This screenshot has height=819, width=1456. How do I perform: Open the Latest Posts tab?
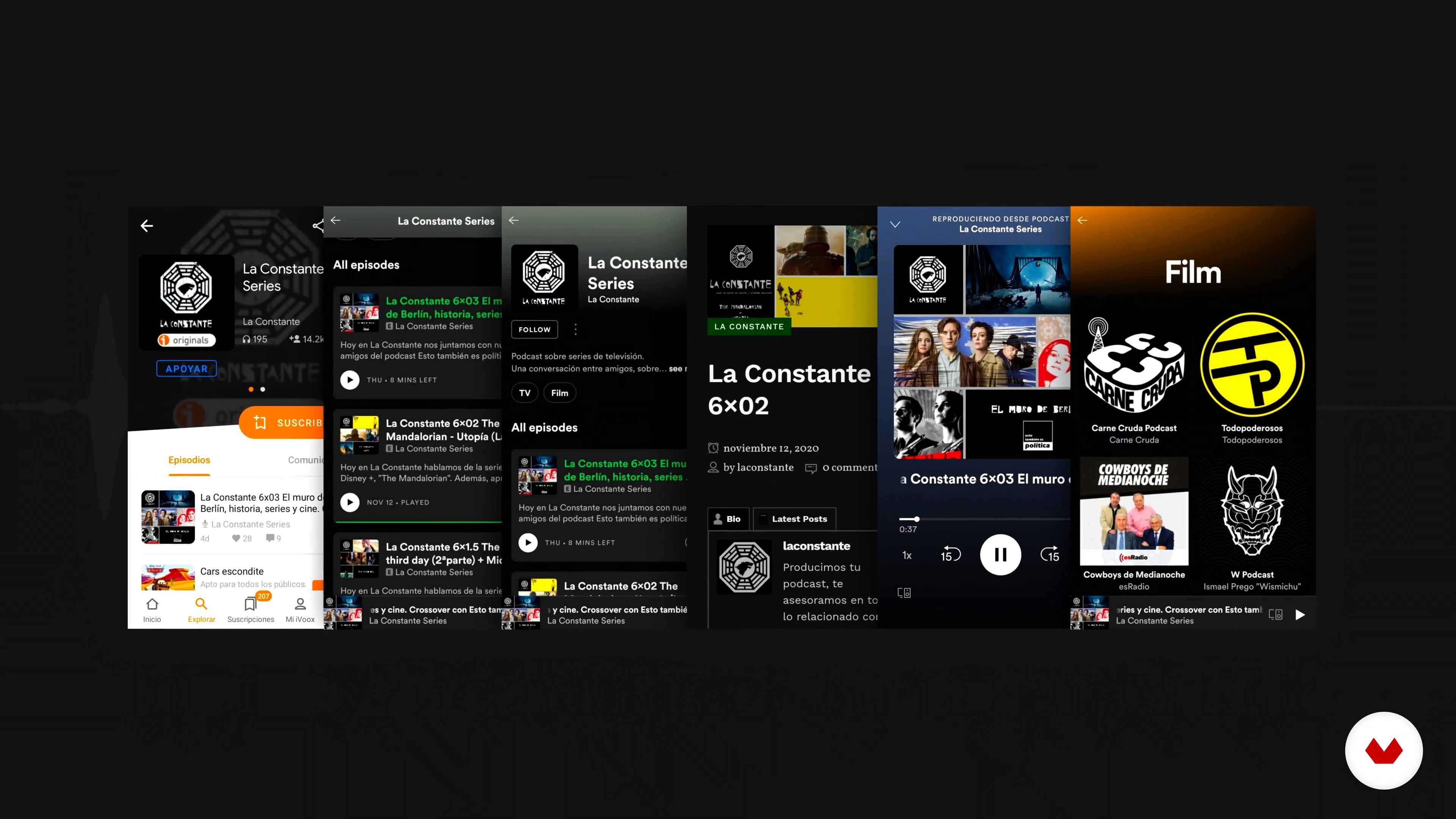(x=794, y=519)
